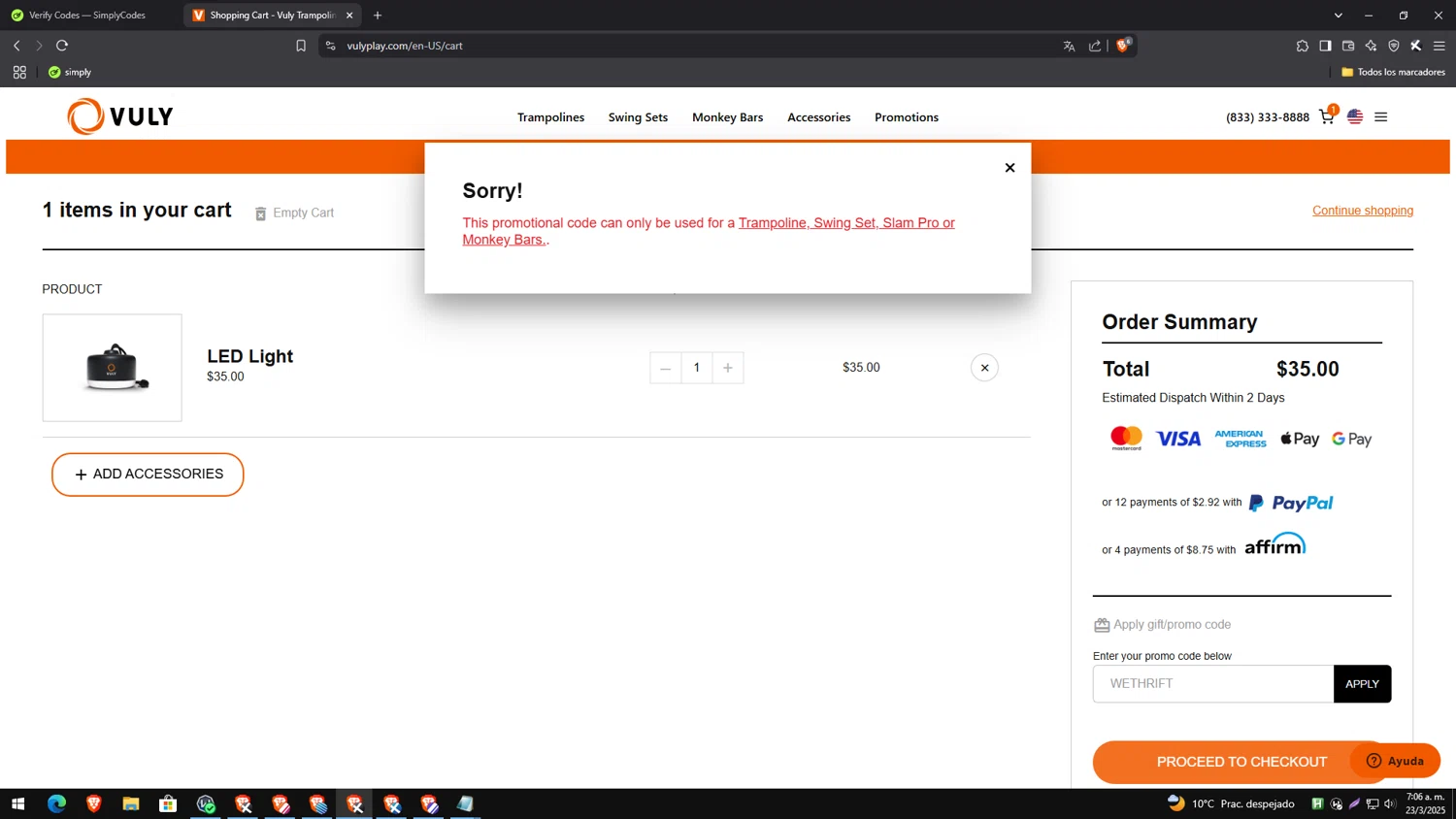
Task: Click the Ayuda help button
Action: pos(1395,761)
